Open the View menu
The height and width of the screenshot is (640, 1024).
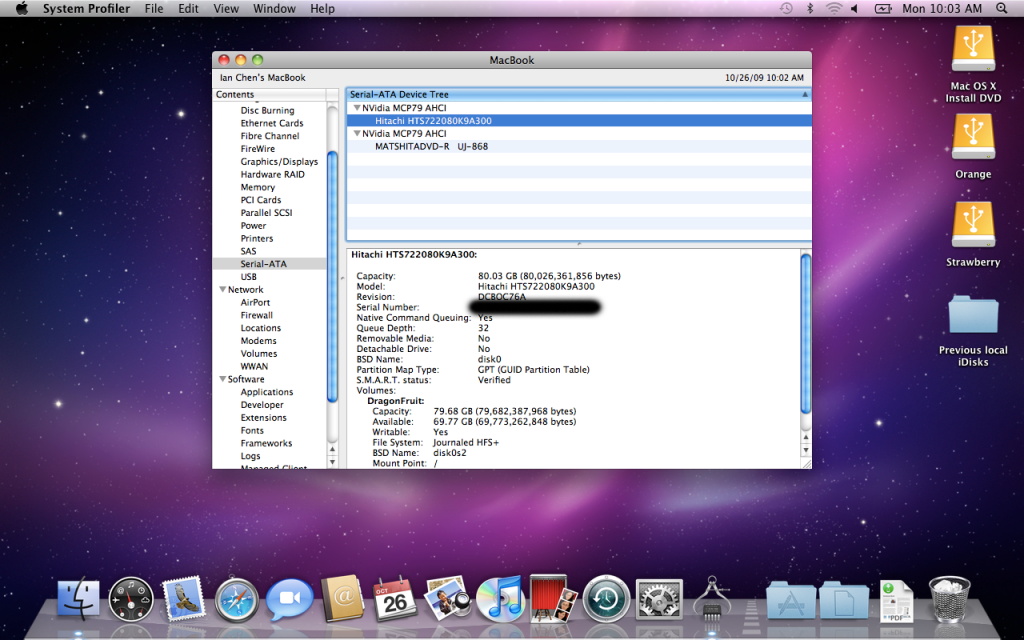pos(226,8)
